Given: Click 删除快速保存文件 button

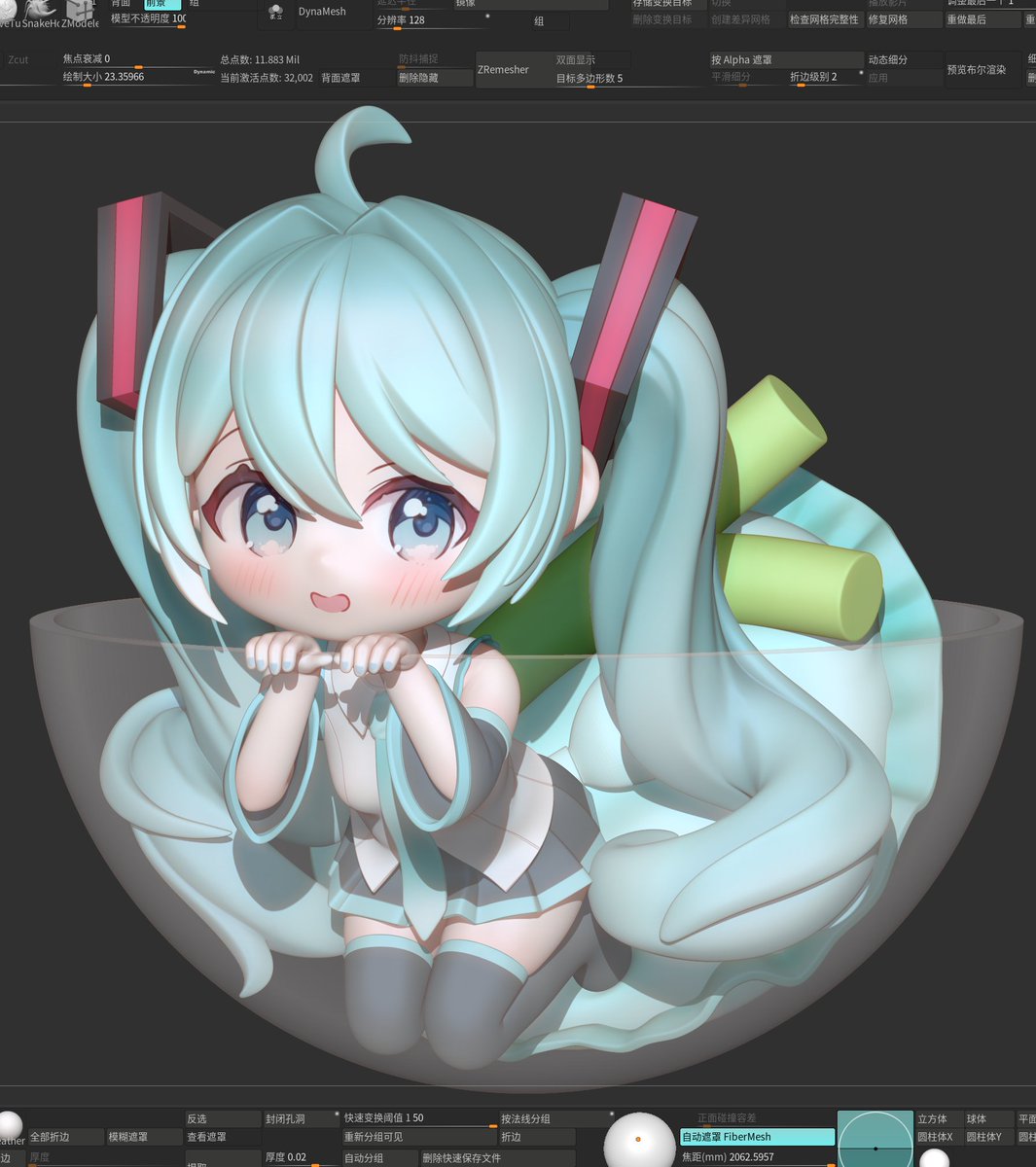Looking at the screenshot, I should pyautogui.click(x=497, y=1158).
